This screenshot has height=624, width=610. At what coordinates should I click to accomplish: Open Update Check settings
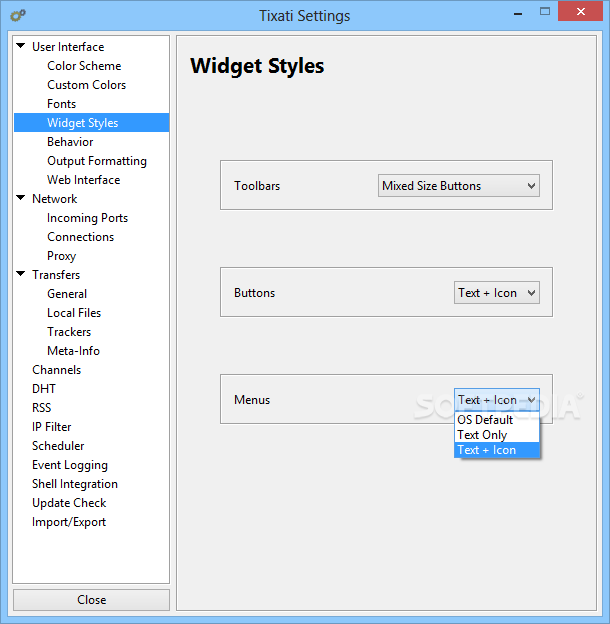tap(69, 503)
